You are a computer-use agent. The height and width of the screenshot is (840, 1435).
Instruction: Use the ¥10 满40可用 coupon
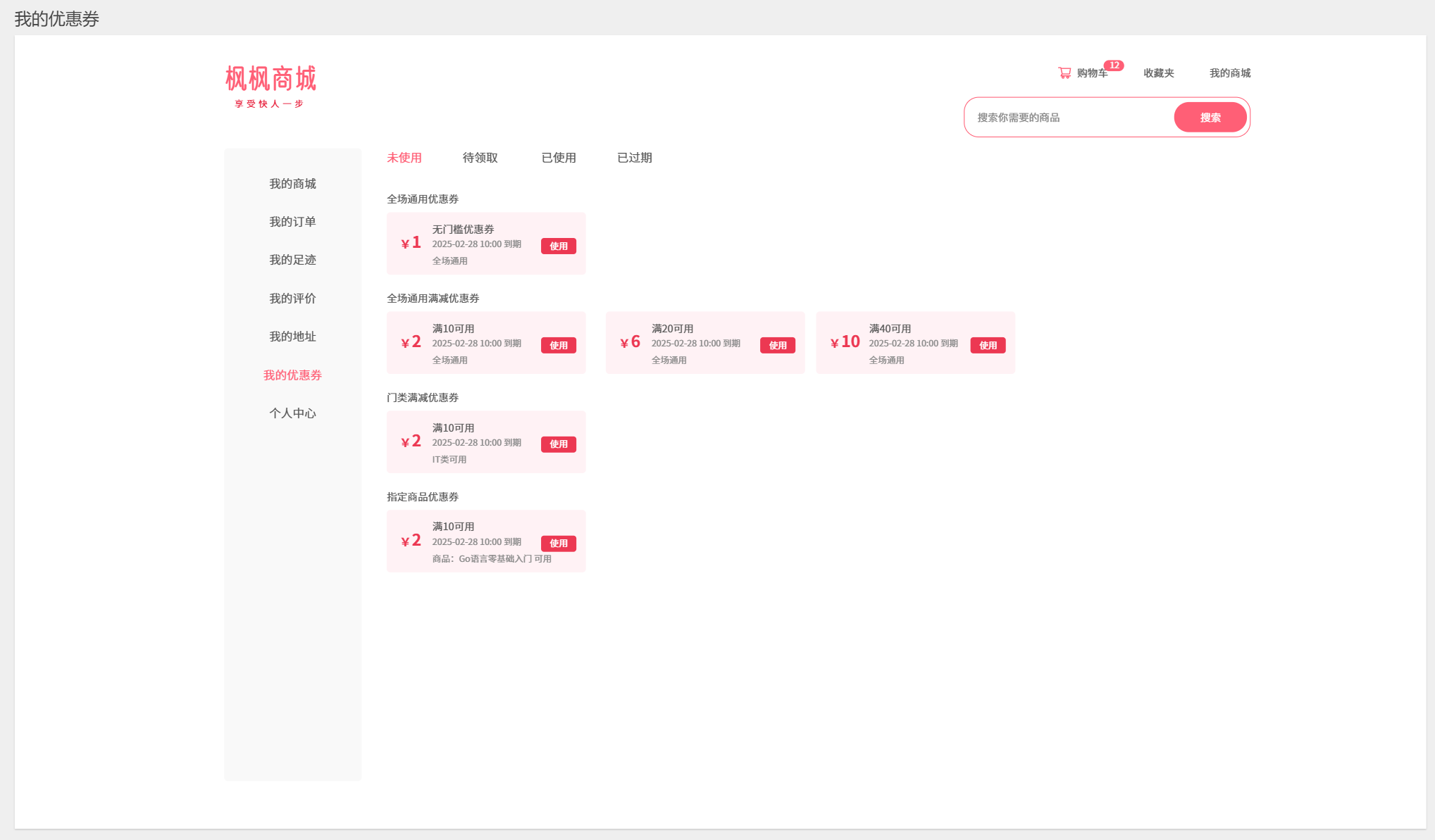click(x=988, y=345)
